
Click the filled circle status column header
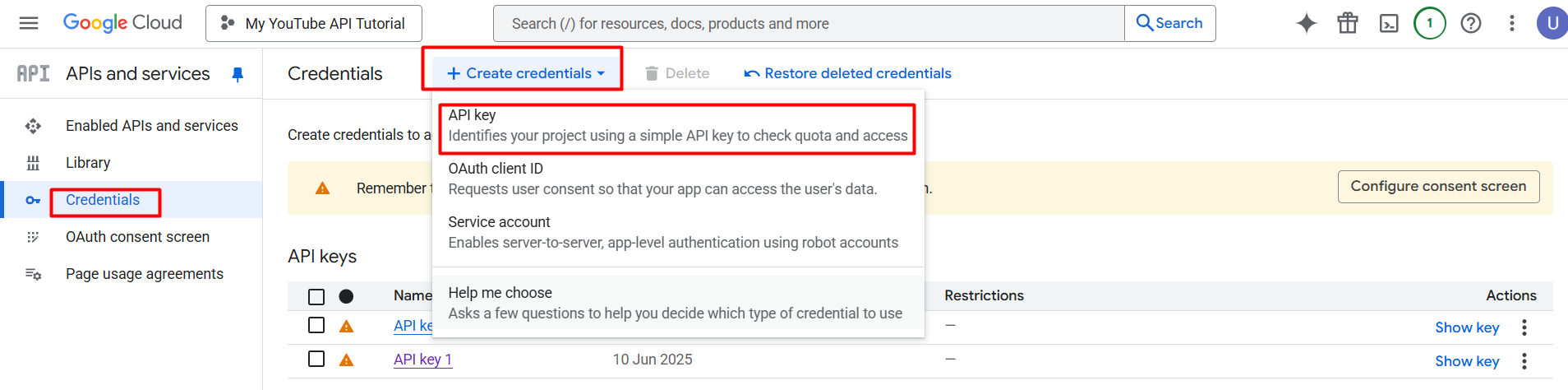coord(347,296)
